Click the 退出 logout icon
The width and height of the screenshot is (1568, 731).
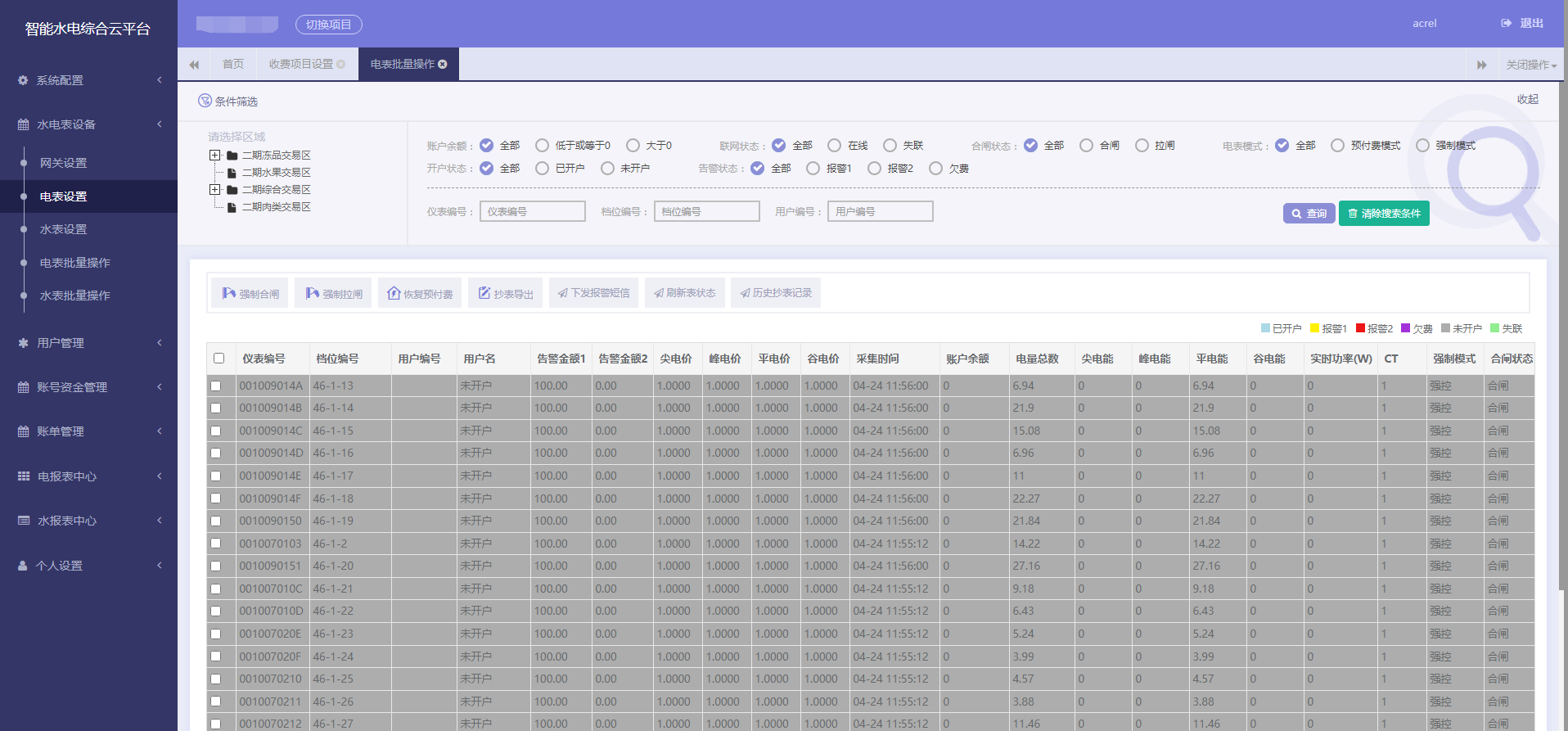pyautogui.click(x=1507, y=23)
